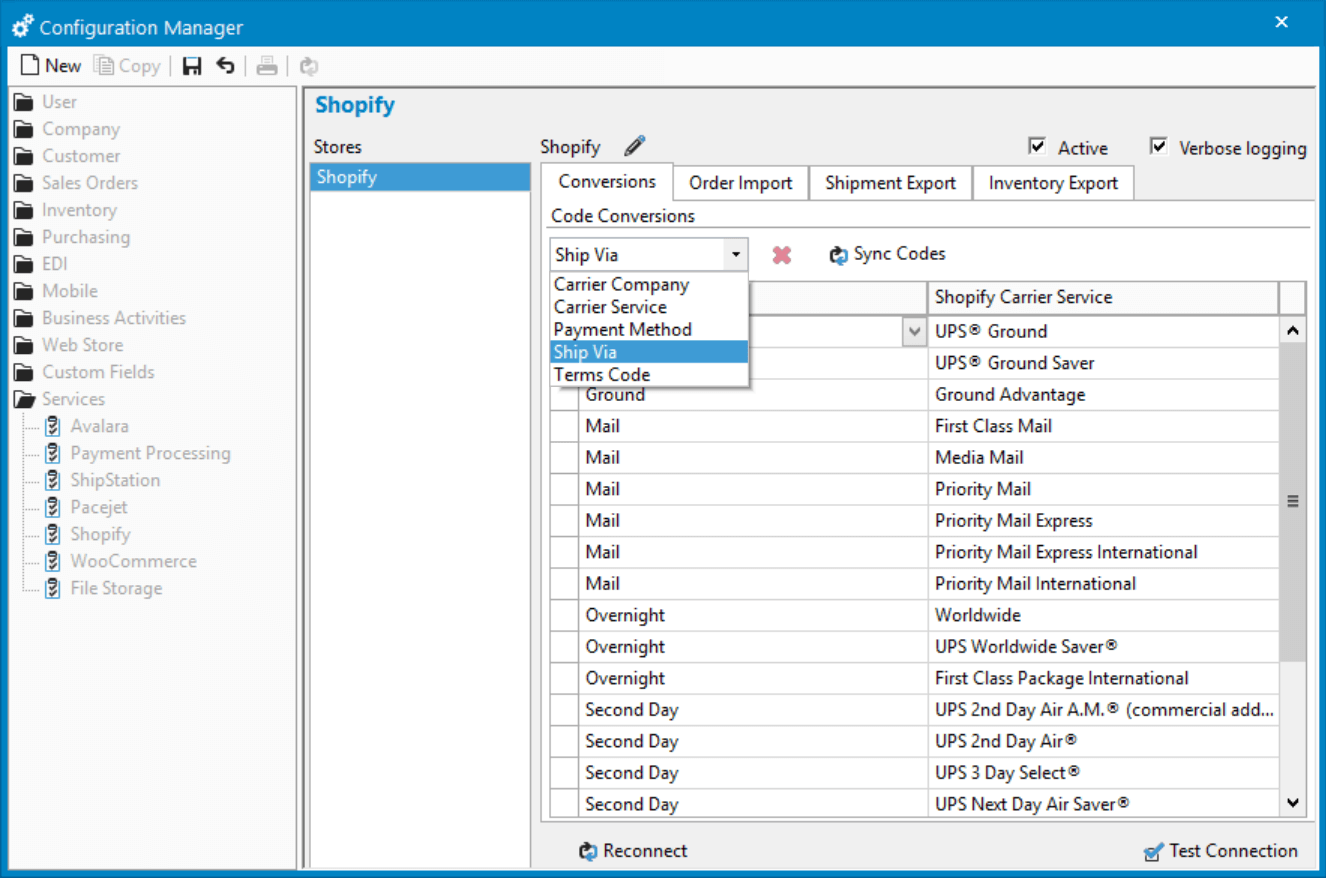This screenshot has width=1326, height=878.
Task: Expand the Business Activities folder
Action: pyautogui.click(x=24, y=318)
